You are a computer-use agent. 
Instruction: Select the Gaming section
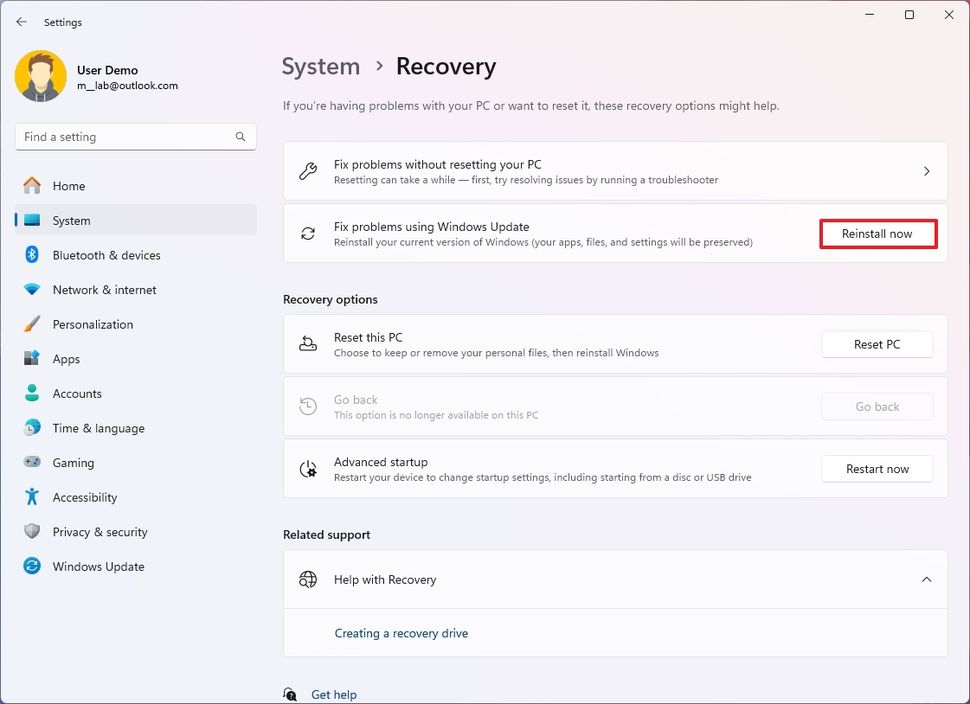point(73,462)
